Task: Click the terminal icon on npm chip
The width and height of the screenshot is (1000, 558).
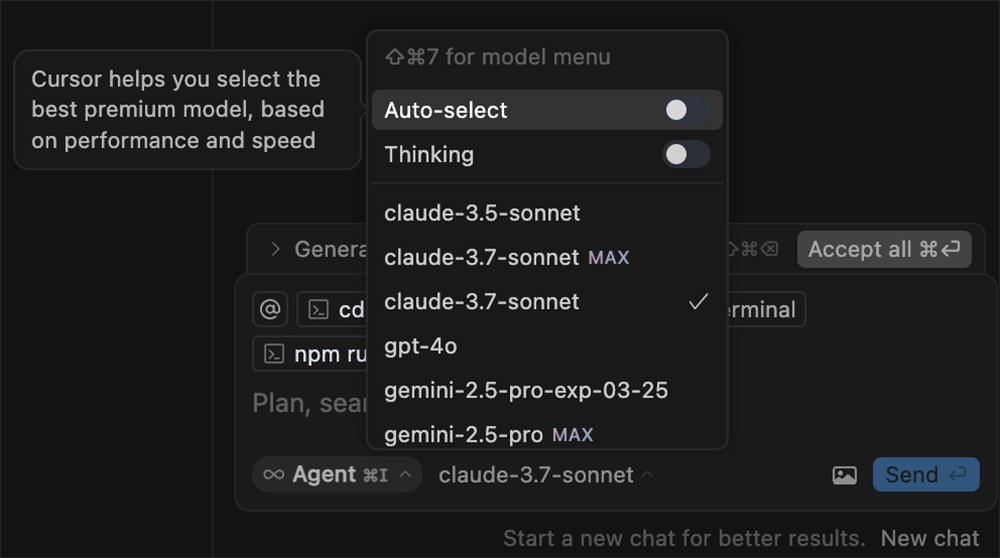Action: pyautogui.click(x=273, y=354)
